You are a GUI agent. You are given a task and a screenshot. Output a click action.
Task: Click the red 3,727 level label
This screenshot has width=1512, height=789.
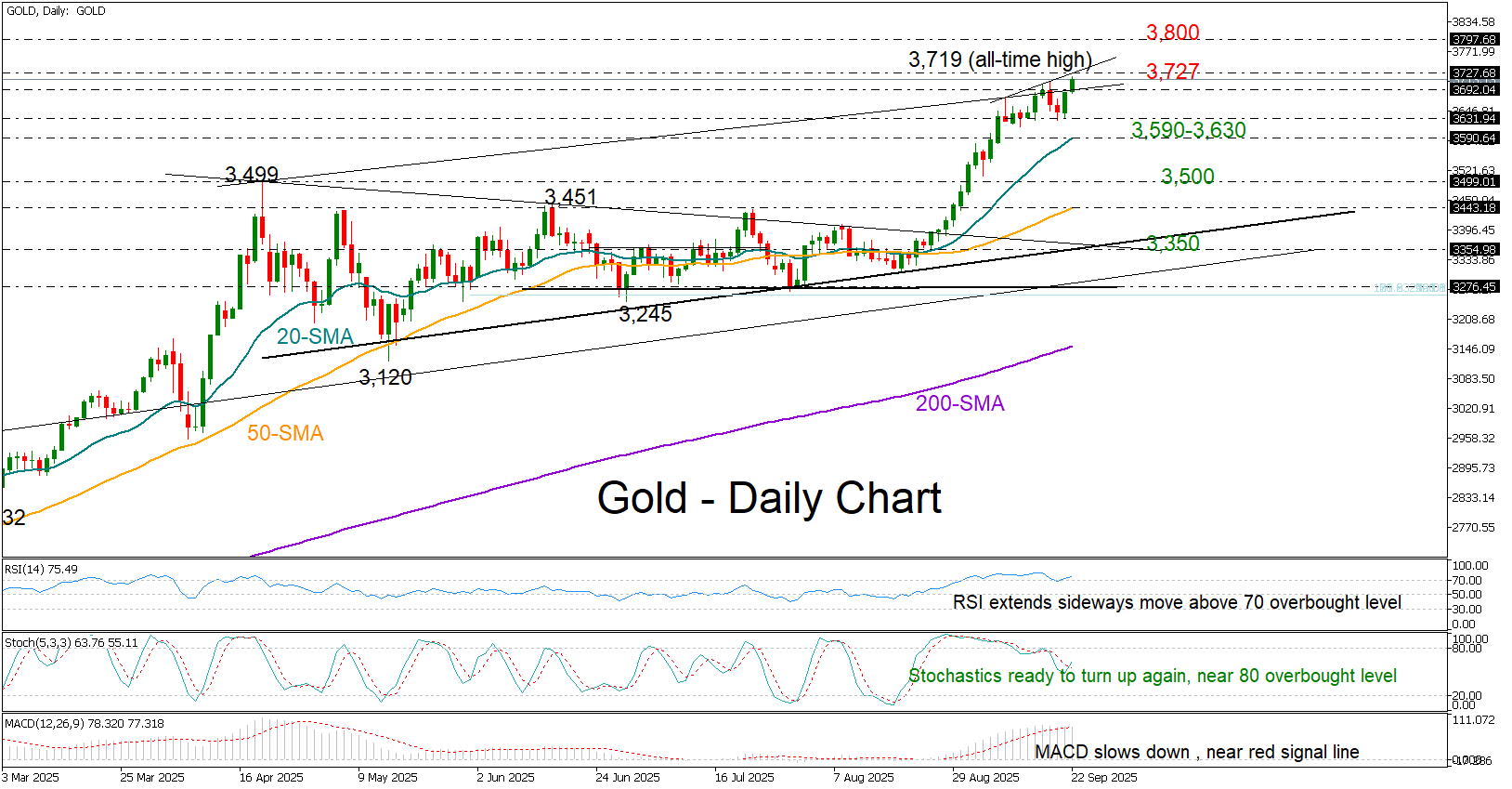coord(1172,72)
